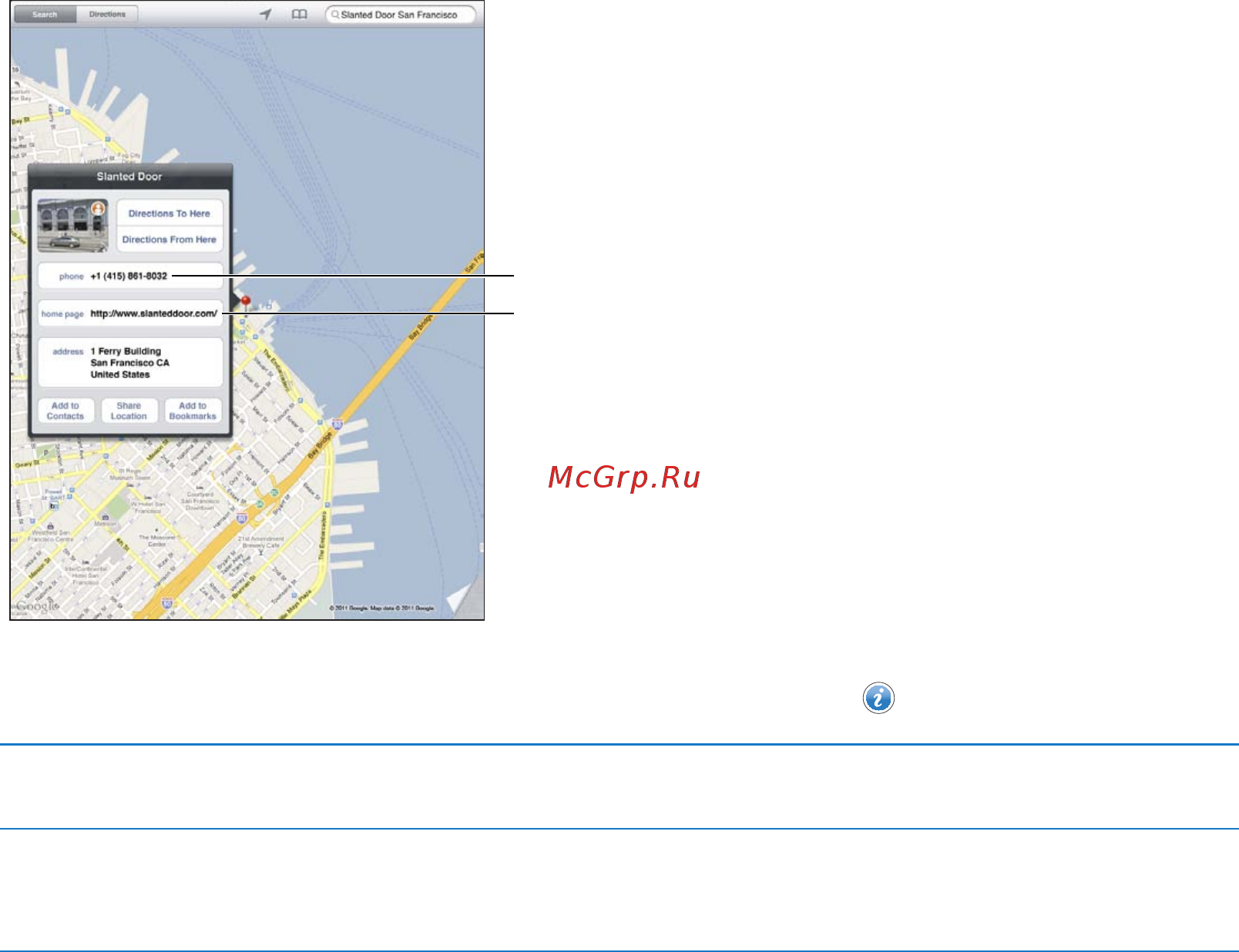Tap Add to Contacts
The height and width of the screenshot is (952, 1239).
coord(65,411)
